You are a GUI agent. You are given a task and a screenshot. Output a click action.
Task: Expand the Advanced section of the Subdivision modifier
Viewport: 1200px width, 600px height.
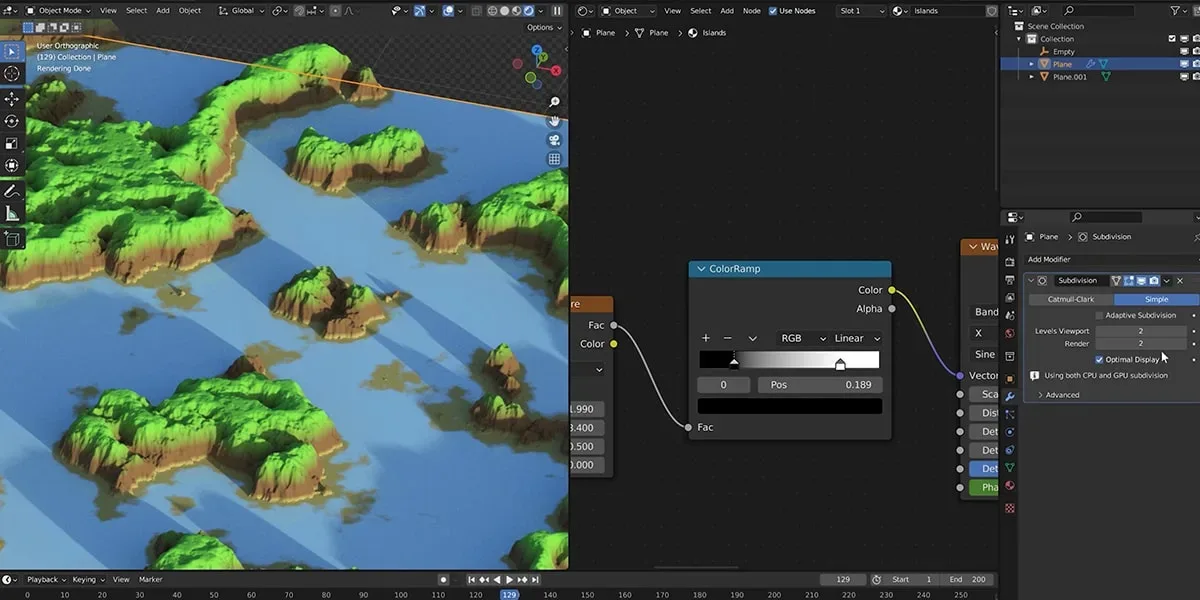1058,394
